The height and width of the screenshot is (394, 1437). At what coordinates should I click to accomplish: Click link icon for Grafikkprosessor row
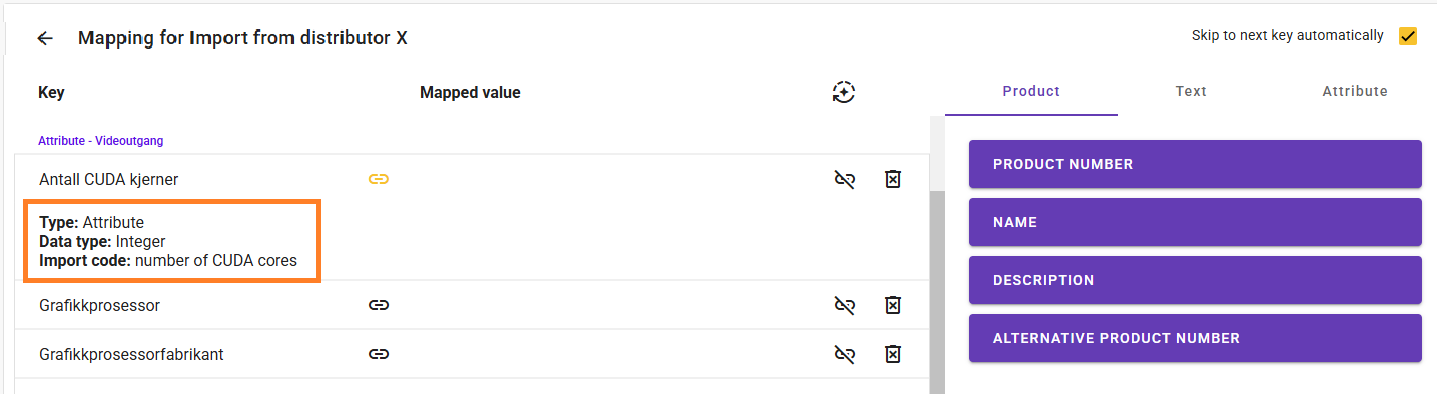[378, 305]
